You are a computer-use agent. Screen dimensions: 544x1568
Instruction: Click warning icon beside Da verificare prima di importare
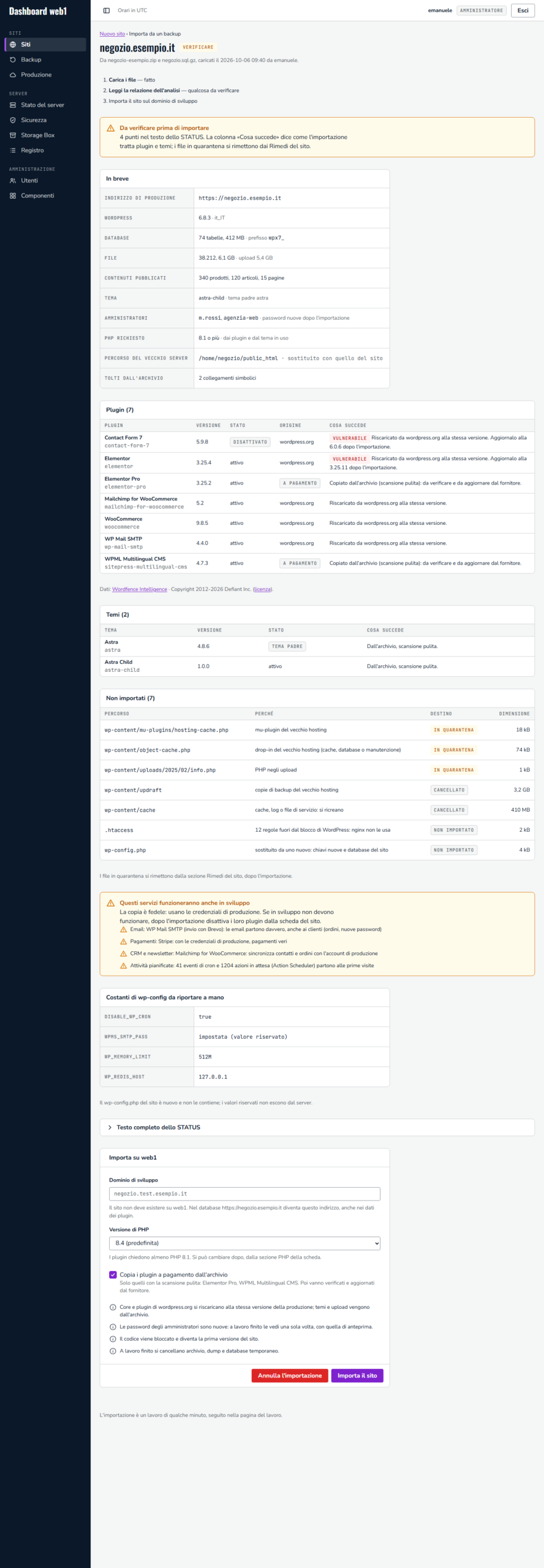111,128
